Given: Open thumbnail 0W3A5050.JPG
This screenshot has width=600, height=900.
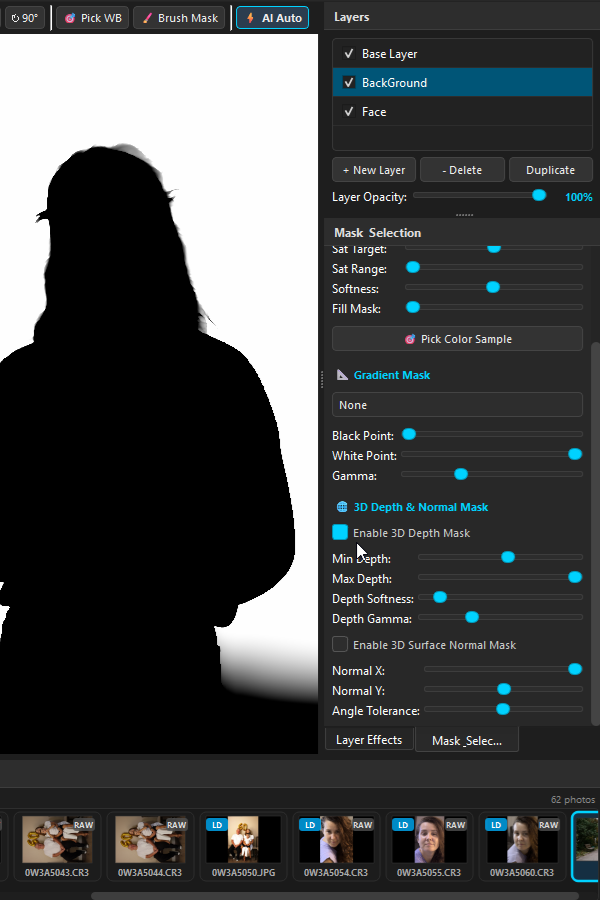Looking at the screenshot, I should click(243, 846).
